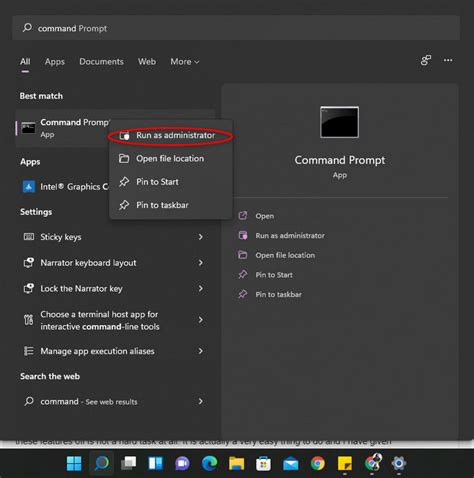Click the Command Prompt preview thumbnail
This screenshot has width=474, height=478.
339,122
